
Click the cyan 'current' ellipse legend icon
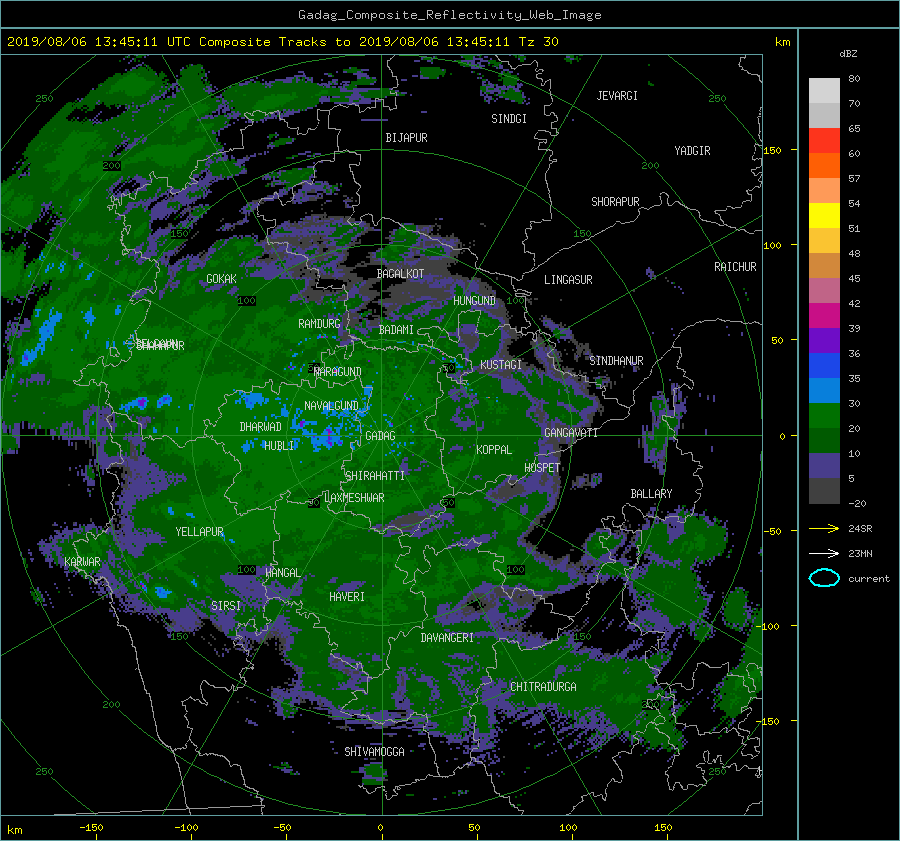[x=824, y=578]
